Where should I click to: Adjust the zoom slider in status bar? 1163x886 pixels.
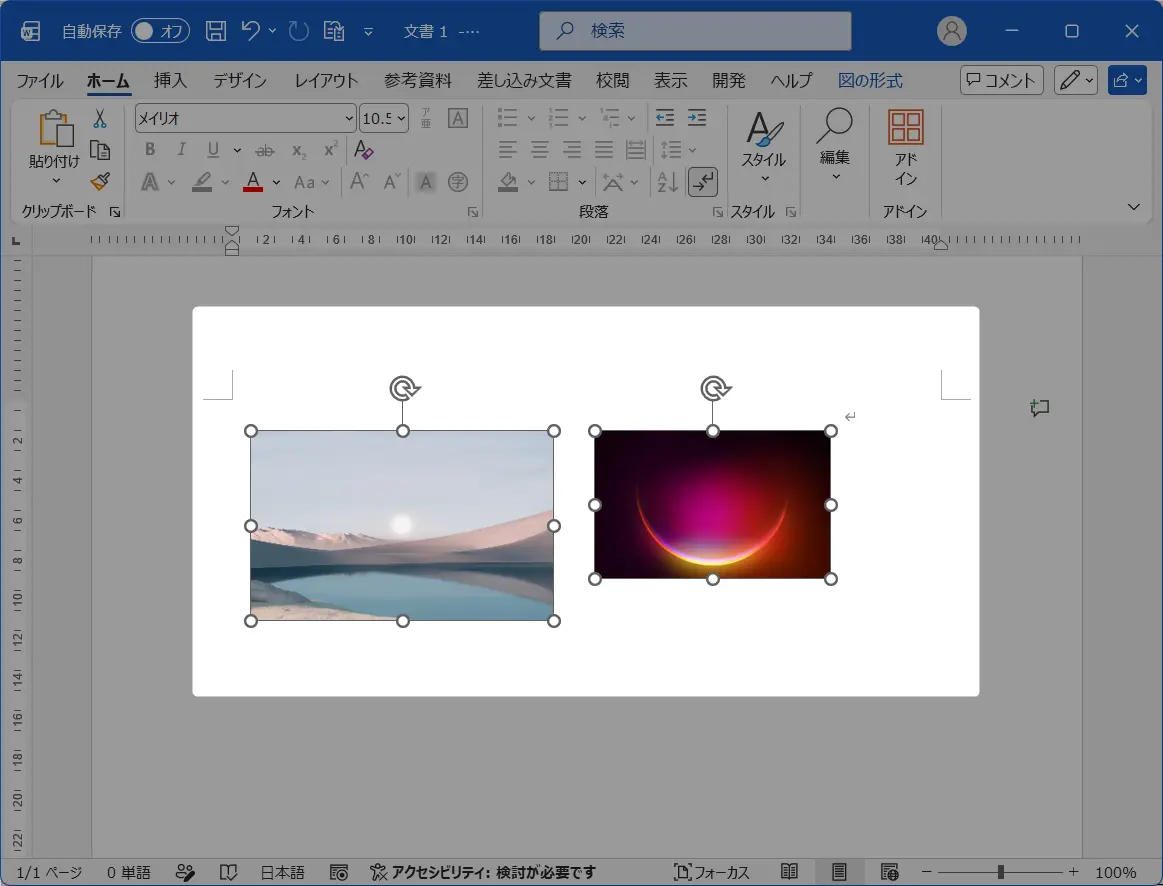coord(1000,872)
